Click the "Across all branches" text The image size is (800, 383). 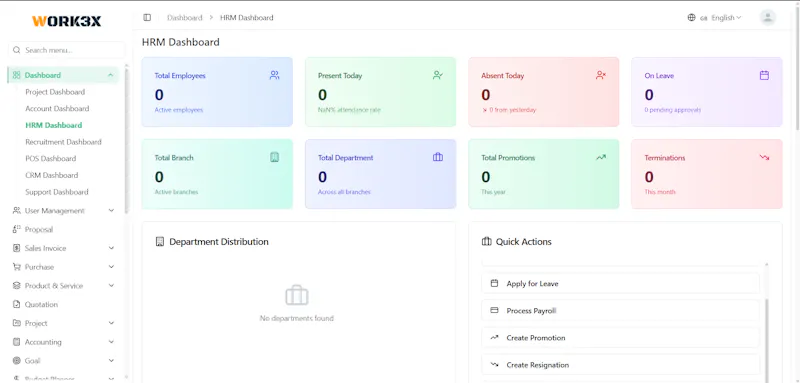(344, 192)
